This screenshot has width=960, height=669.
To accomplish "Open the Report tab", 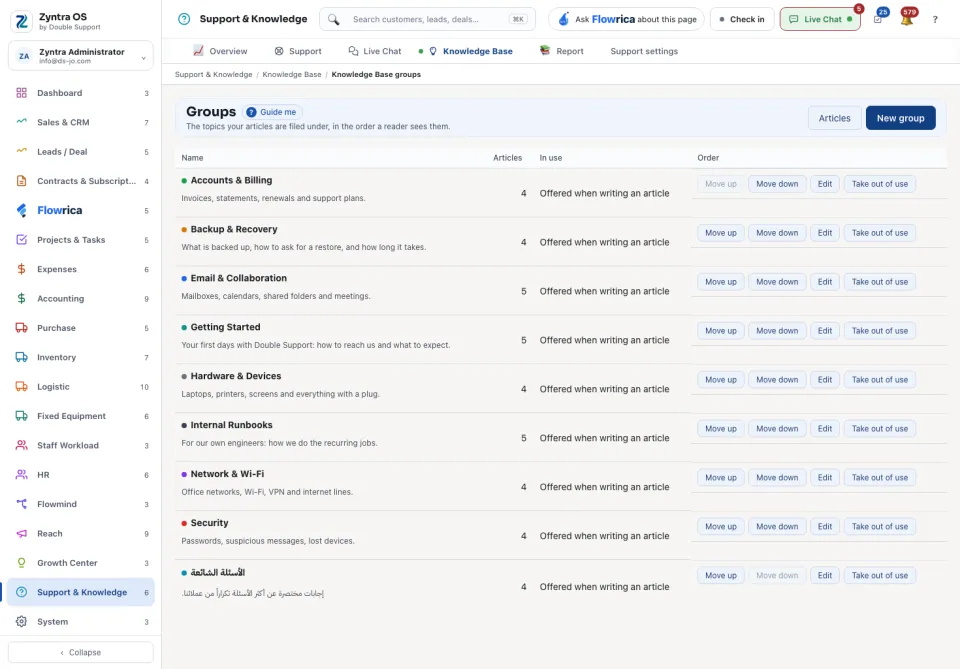I will coord(562,51).
